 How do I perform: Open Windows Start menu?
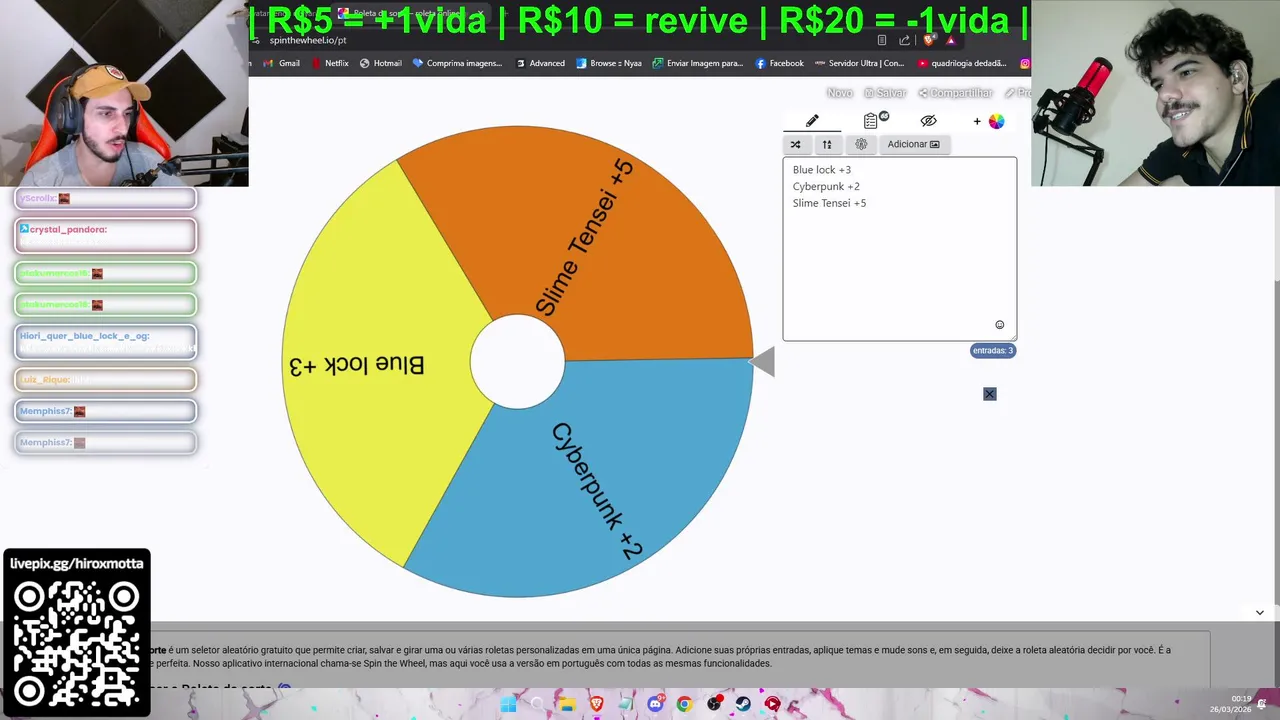(x=508, y=704)
